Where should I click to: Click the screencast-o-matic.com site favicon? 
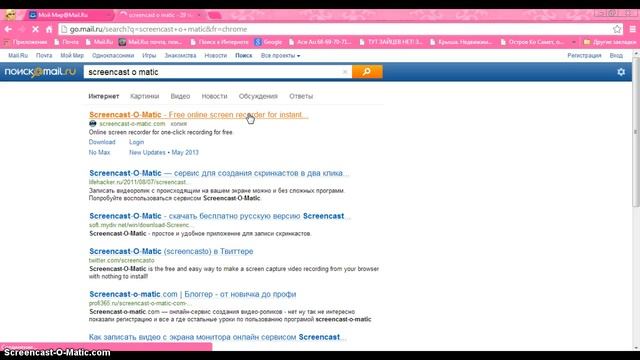click(93, 123)
